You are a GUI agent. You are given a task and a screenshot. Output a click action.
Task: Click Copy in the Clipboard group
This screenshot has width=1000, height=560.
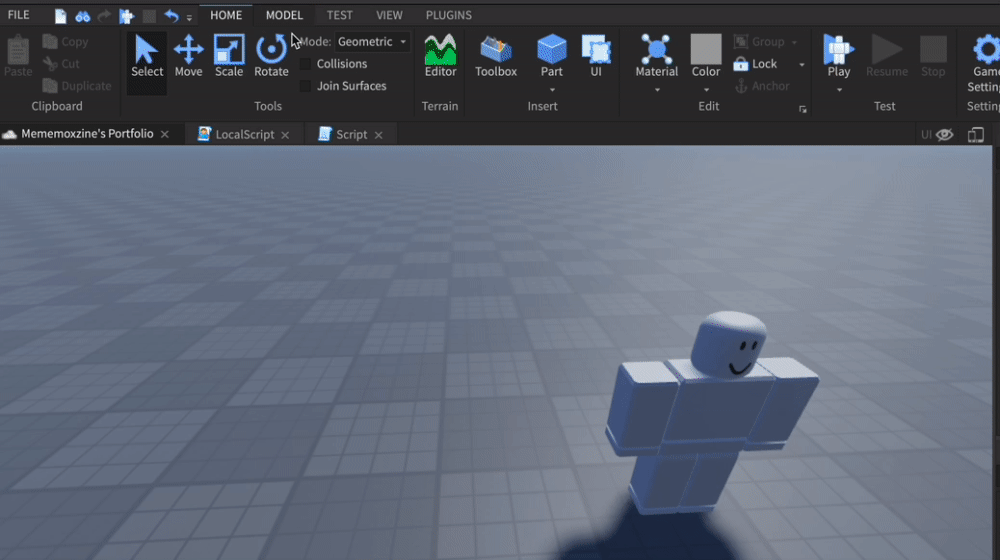[x=65, y=41]
